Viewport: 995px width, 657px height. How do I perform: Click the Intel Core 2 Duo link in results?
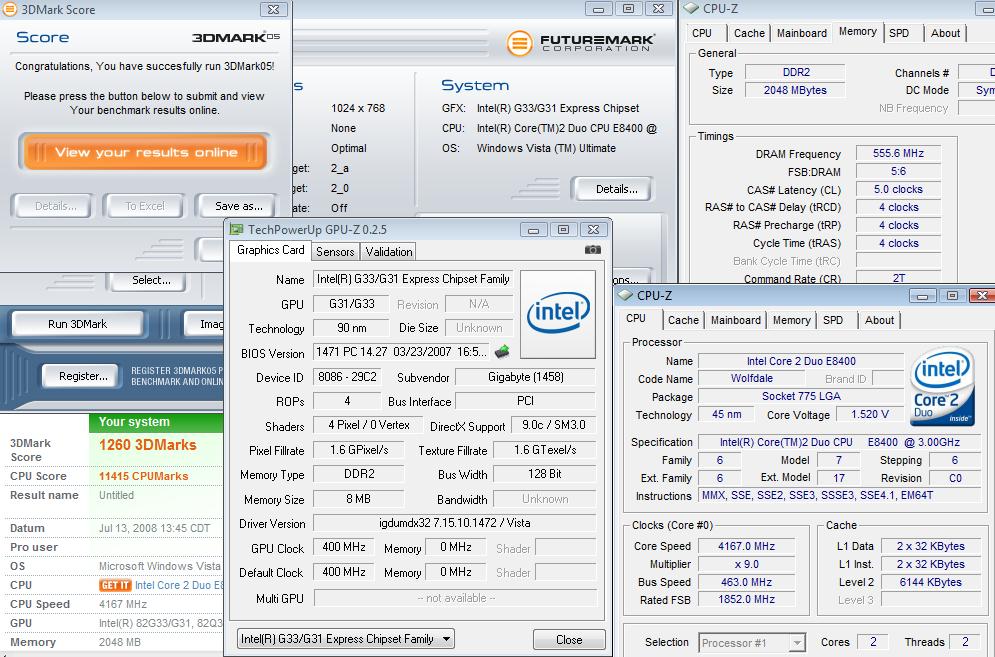(179, 585)
